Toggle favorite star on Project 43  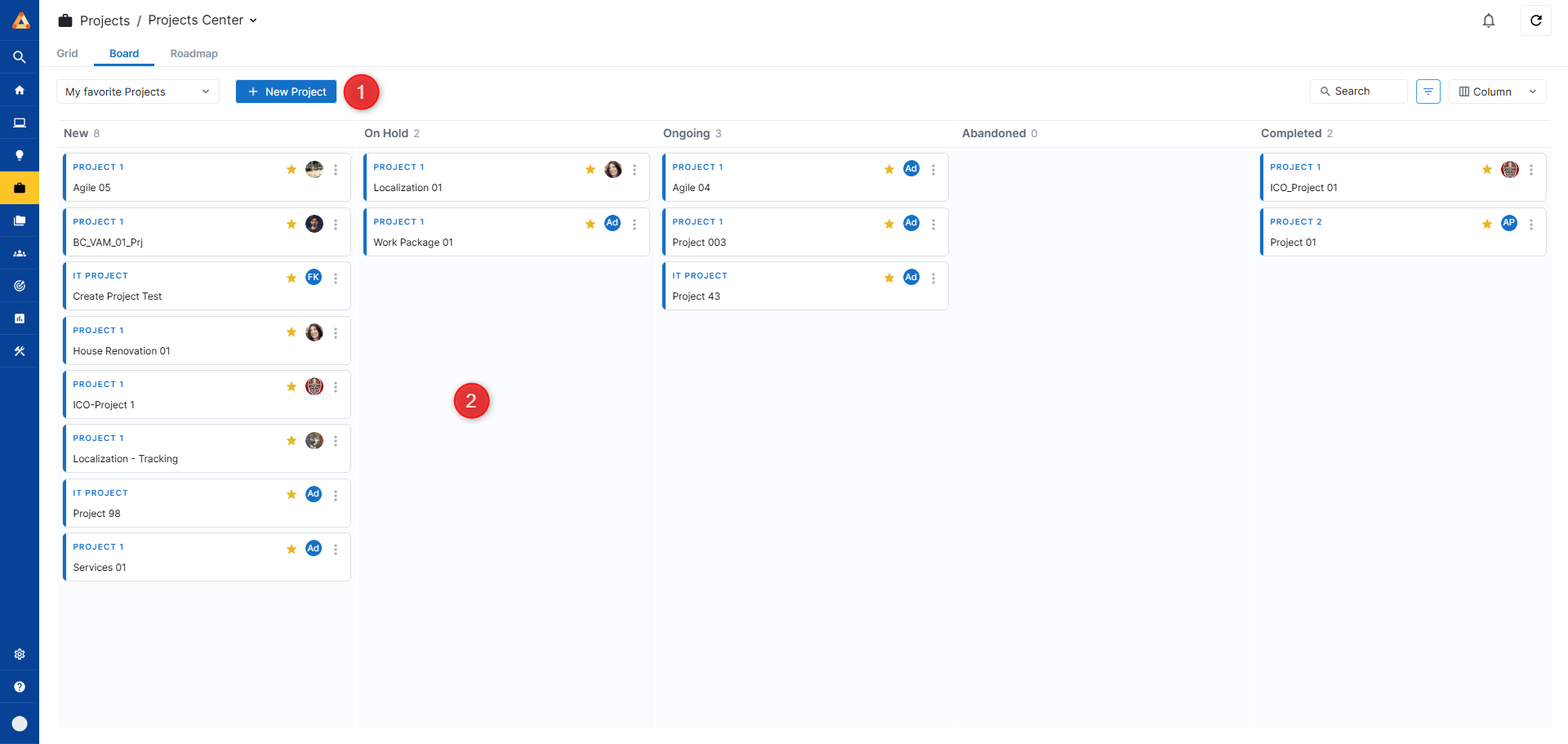tap(889, 278)
